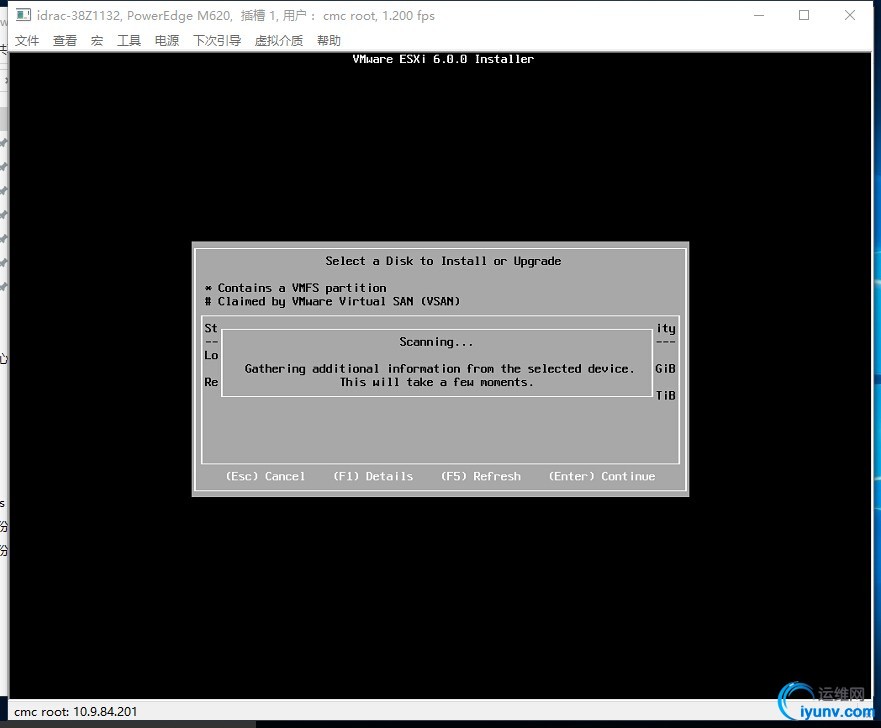Click 'Gathering additional information' message line
The height and width of the screenshot is (728, 881).
point(439,368)
